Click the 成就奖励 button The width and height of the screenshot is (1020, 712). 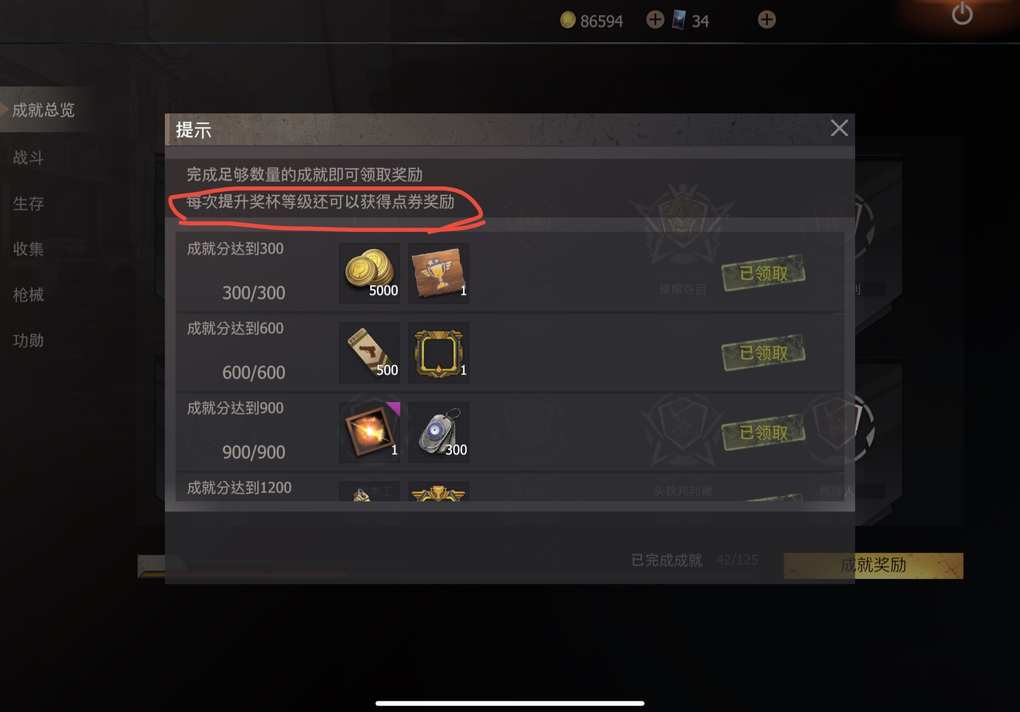[x=874, y=565]
